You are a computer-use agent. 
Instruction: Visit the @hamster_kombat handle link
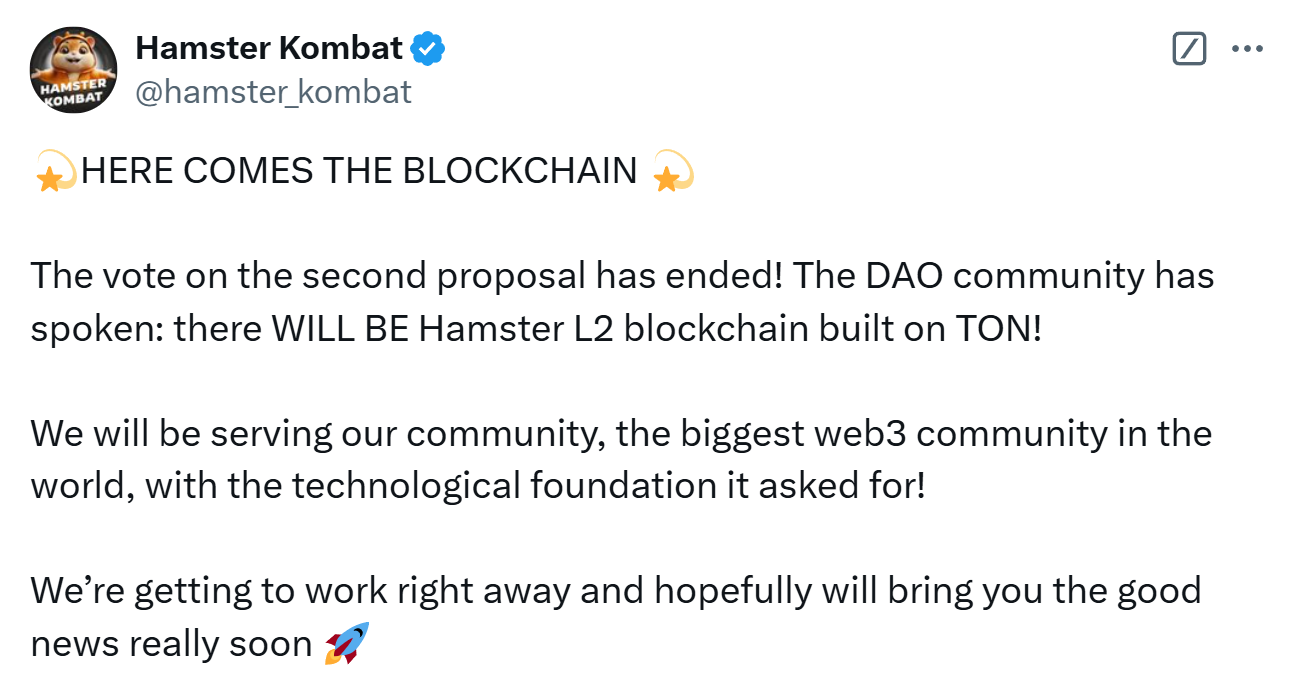(273, 92)
